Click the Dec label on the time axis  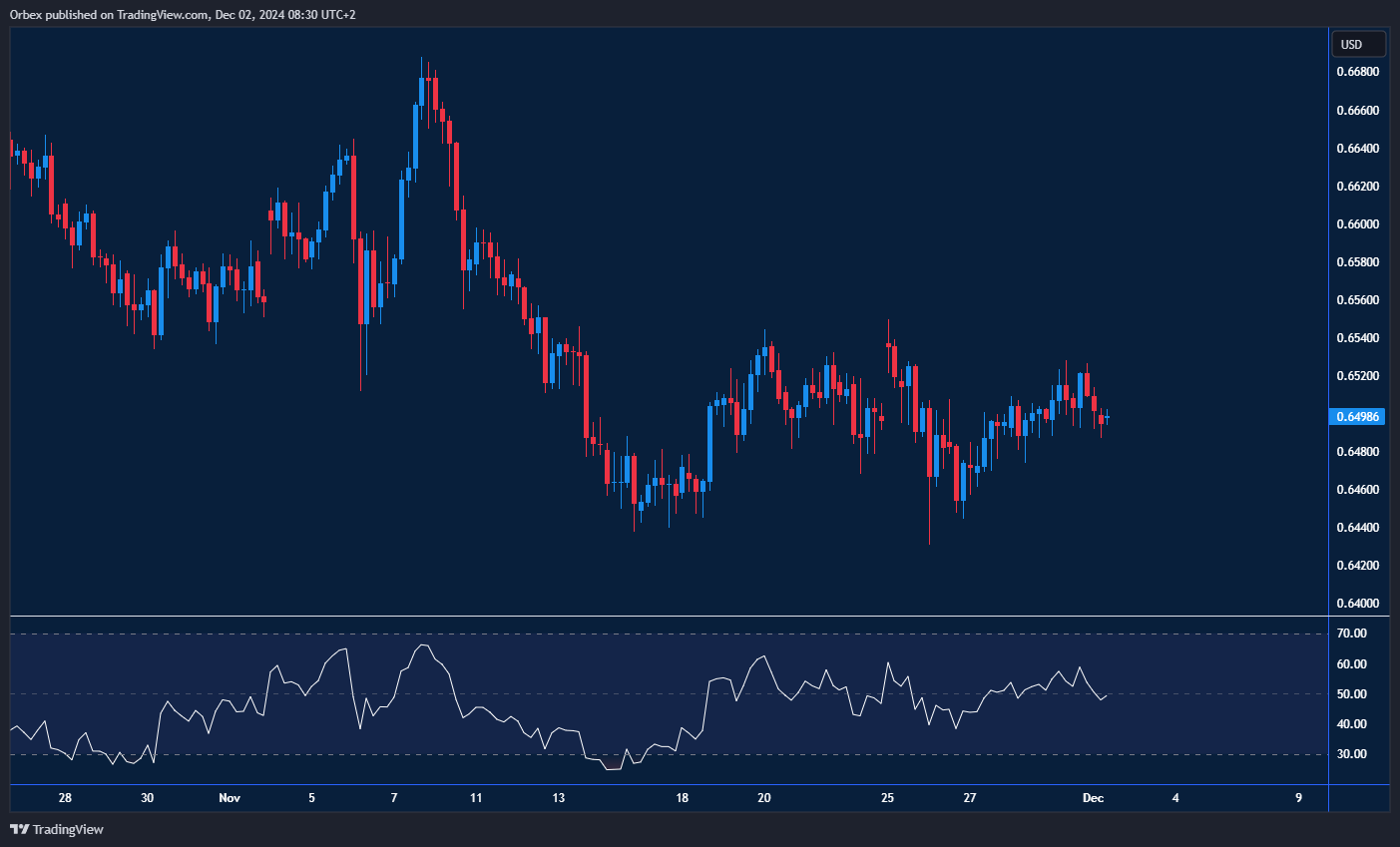click(x=1095, y=797)
